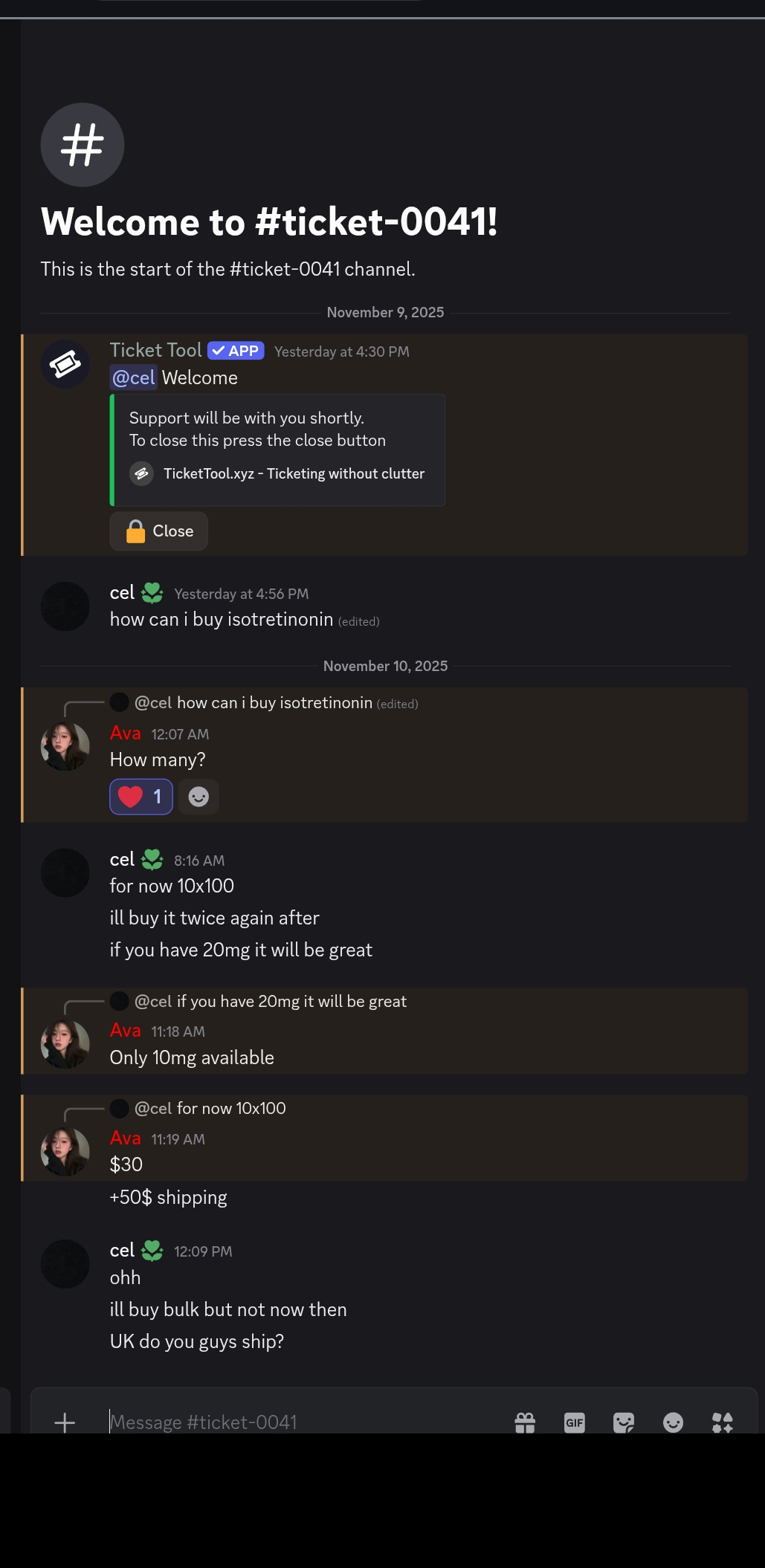The image size is (765, 1568).
Task: Open the sticker picker
Action: [624, 1422]
